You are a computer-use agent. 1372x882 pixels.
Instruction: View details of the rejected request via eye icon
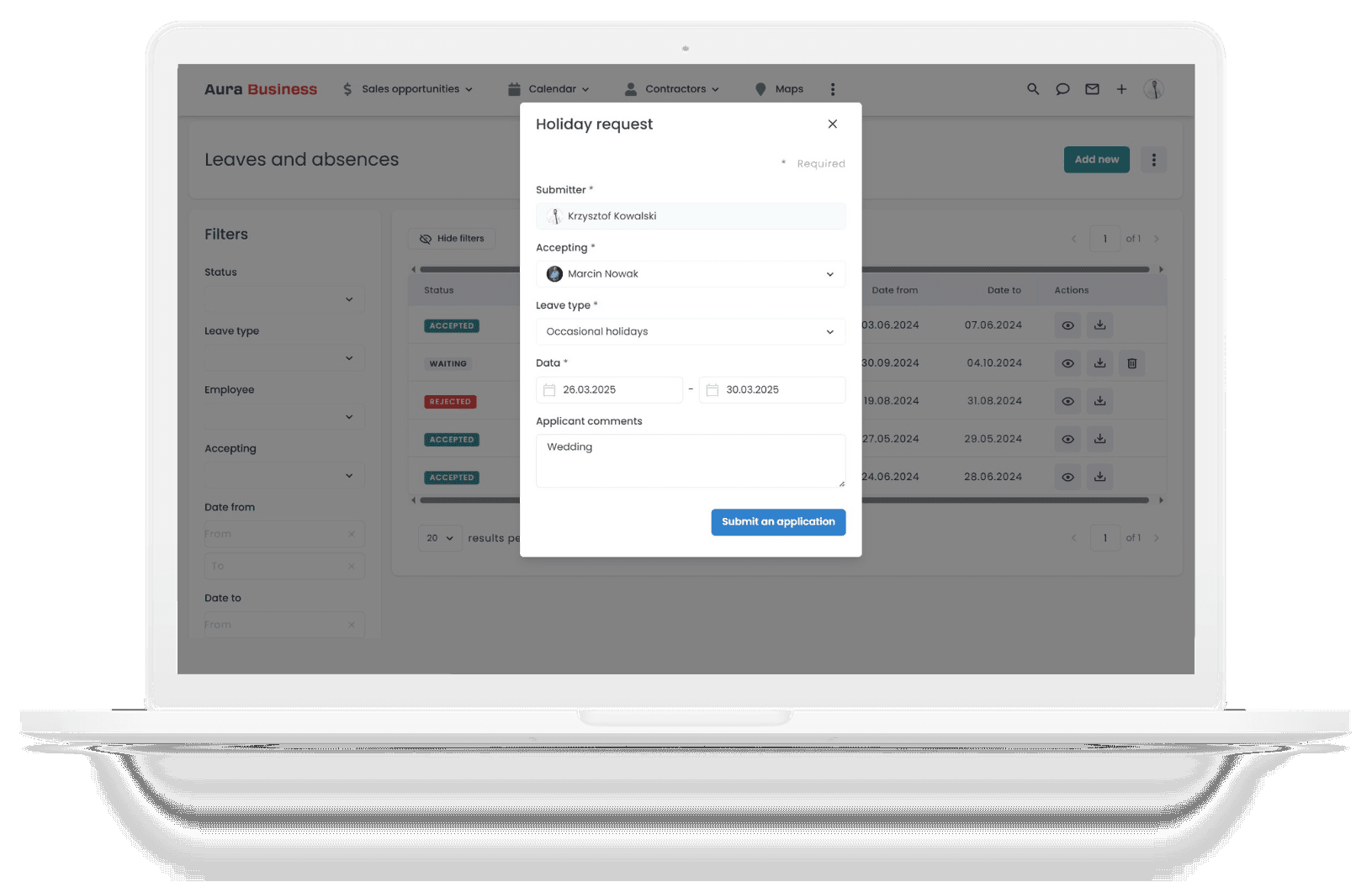(1067, 401)
